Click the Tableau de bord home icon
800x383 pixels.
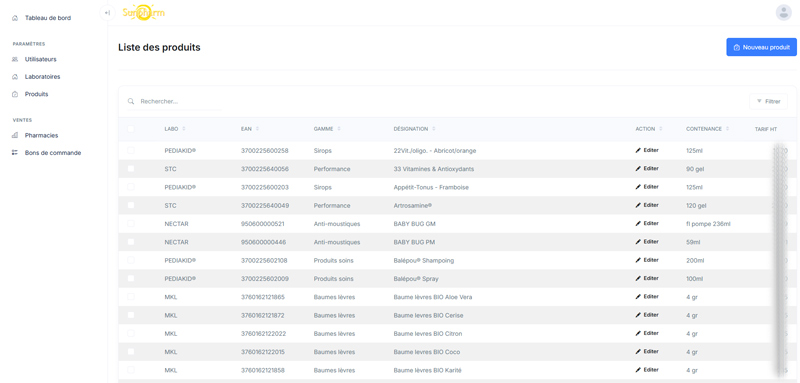tap(14, 18)
